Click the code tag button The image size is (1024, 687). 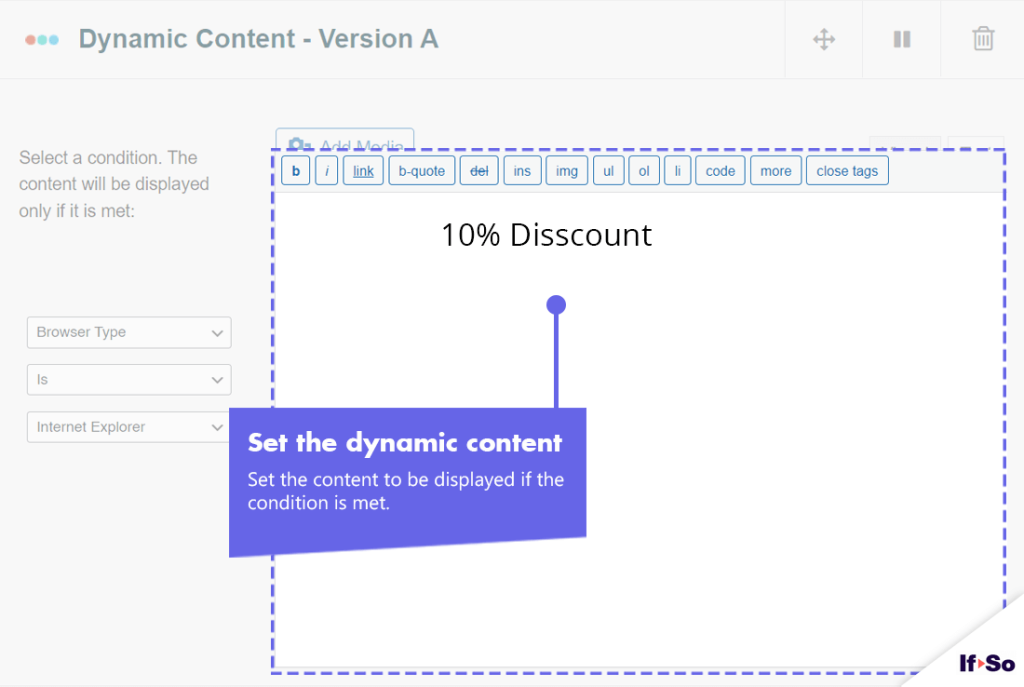pyautogui.click(x=720, y=171)
